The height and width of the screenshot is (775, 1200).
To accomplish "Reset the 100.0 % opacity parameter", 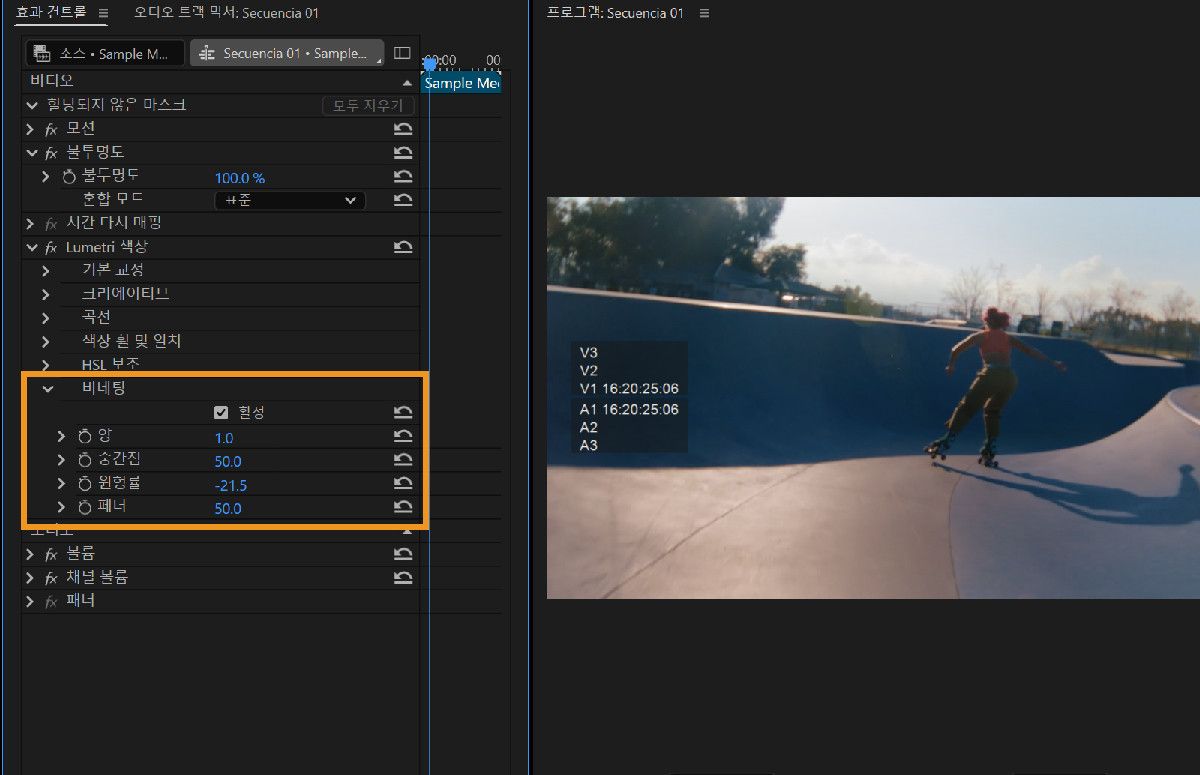I will [x=403, y=176].
